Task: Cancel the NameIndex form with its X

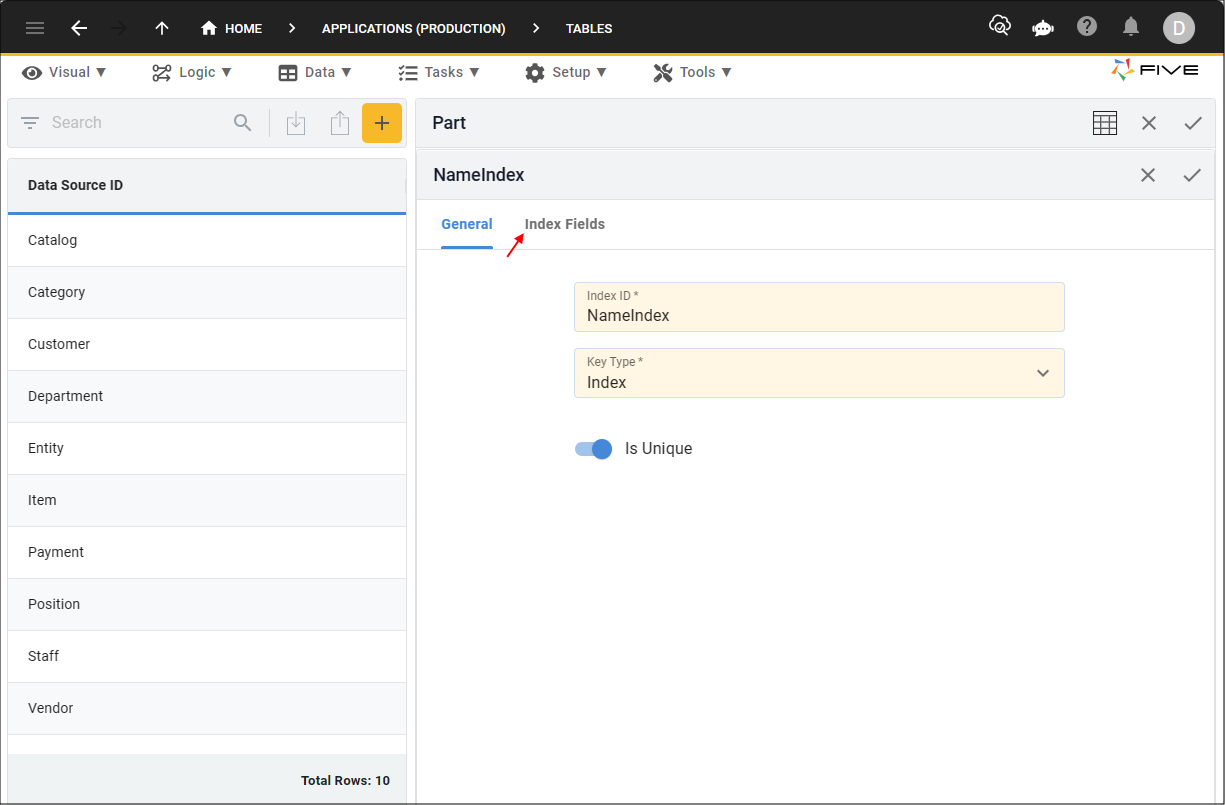Action: coord(1148,175)
